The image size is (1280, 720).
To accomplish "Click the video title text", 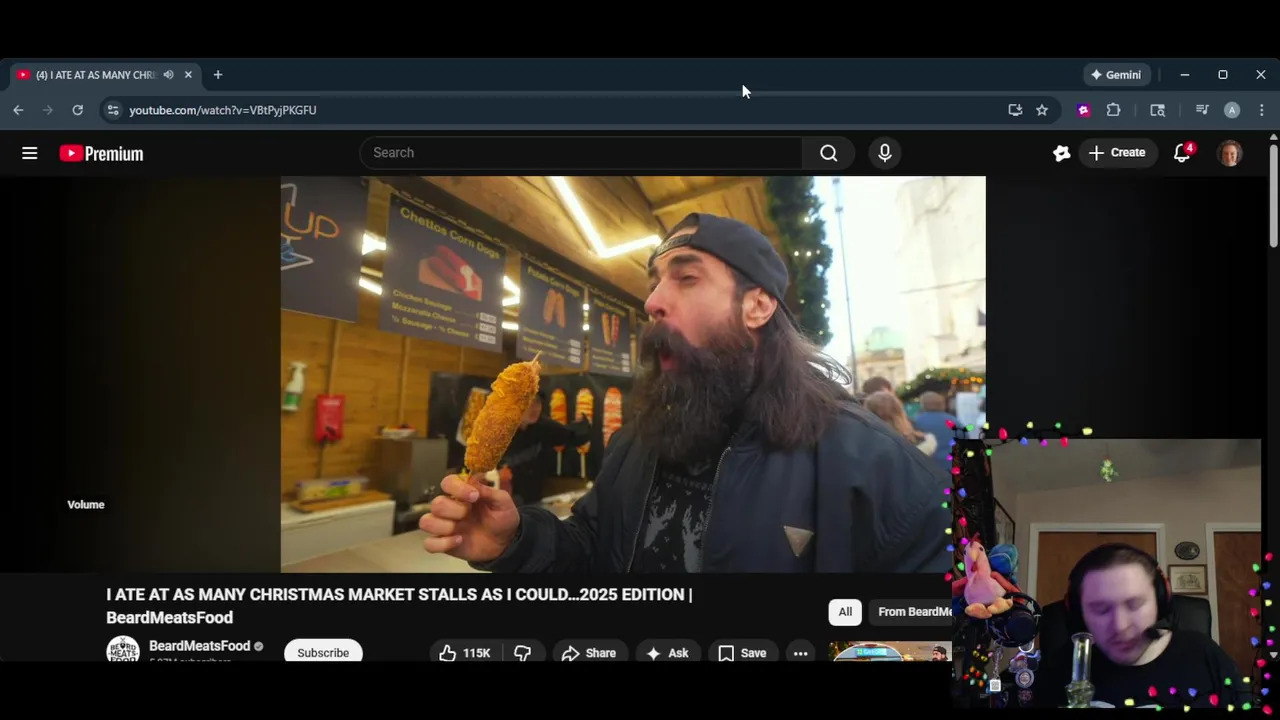I will pyautogui.click(x=399, y=606).
